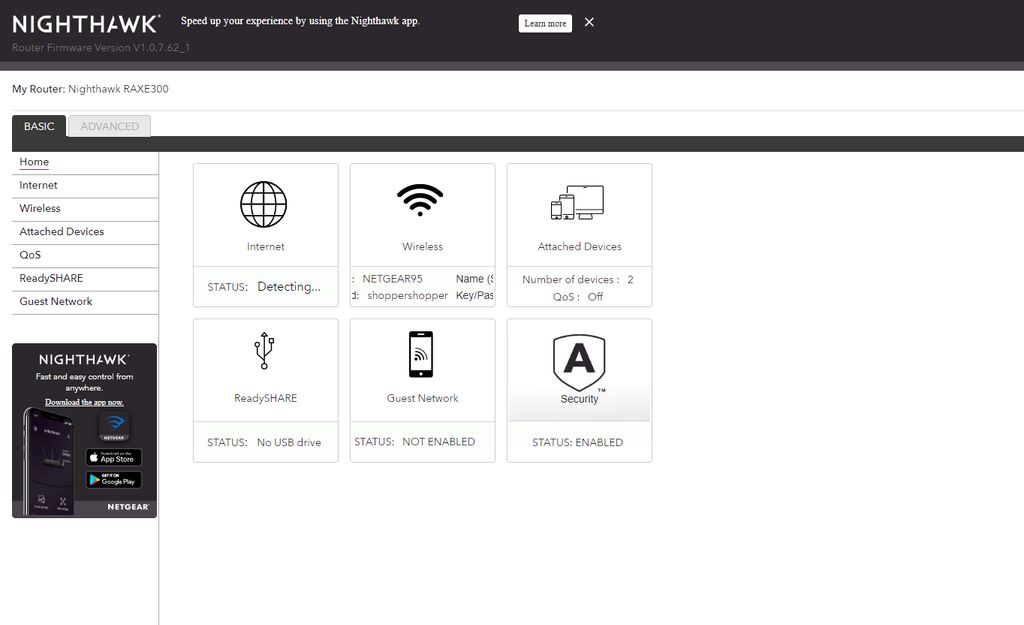
Task: Click the Internet status Detecting... text
Action: tap(289, 287)
